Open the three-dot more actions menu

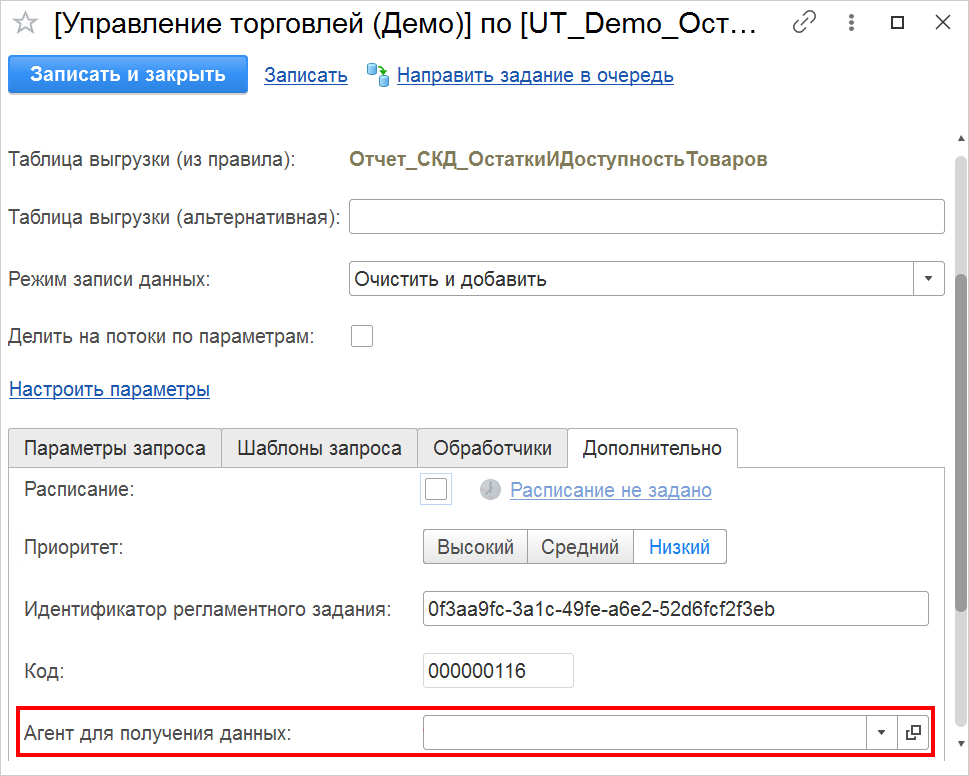852,23
